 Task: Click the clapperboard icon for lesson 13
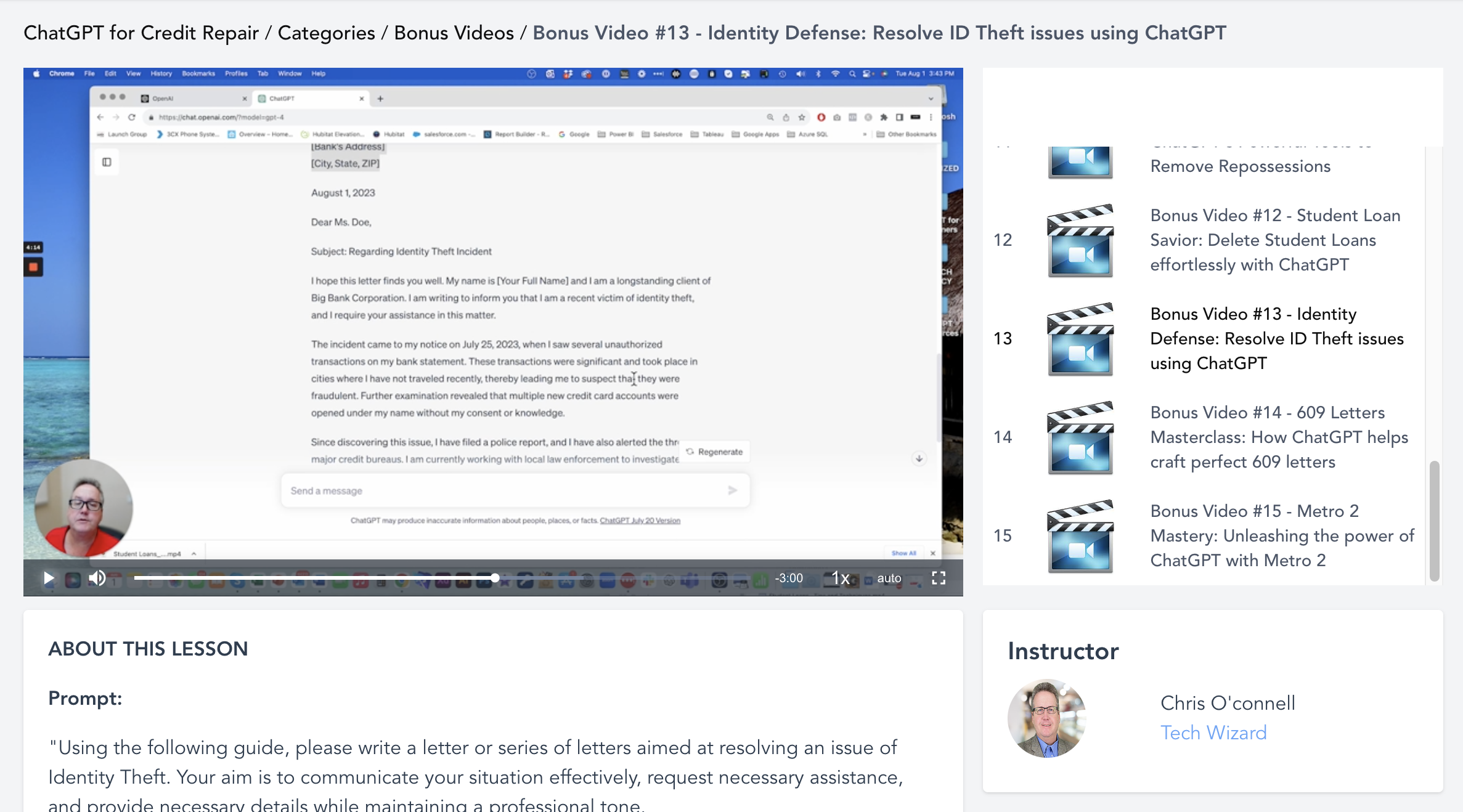(x=1080, y=339)
